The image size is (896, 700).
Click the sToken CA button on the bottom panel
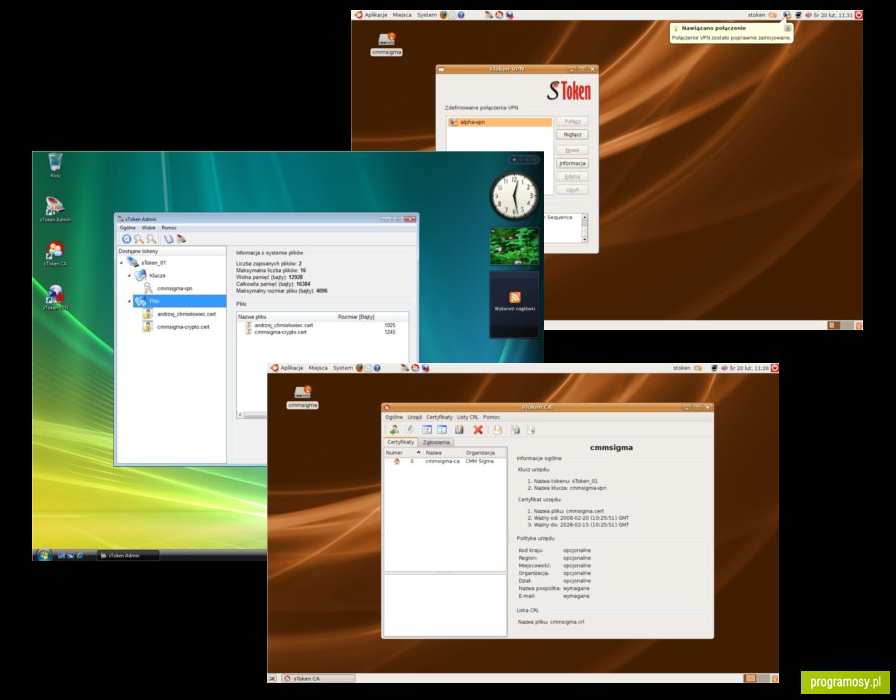tap(318, 678)
